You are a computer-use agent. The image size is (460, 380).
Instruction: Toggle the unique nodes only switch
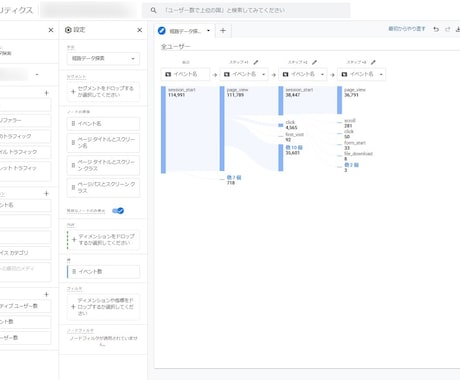coord(118,211)
